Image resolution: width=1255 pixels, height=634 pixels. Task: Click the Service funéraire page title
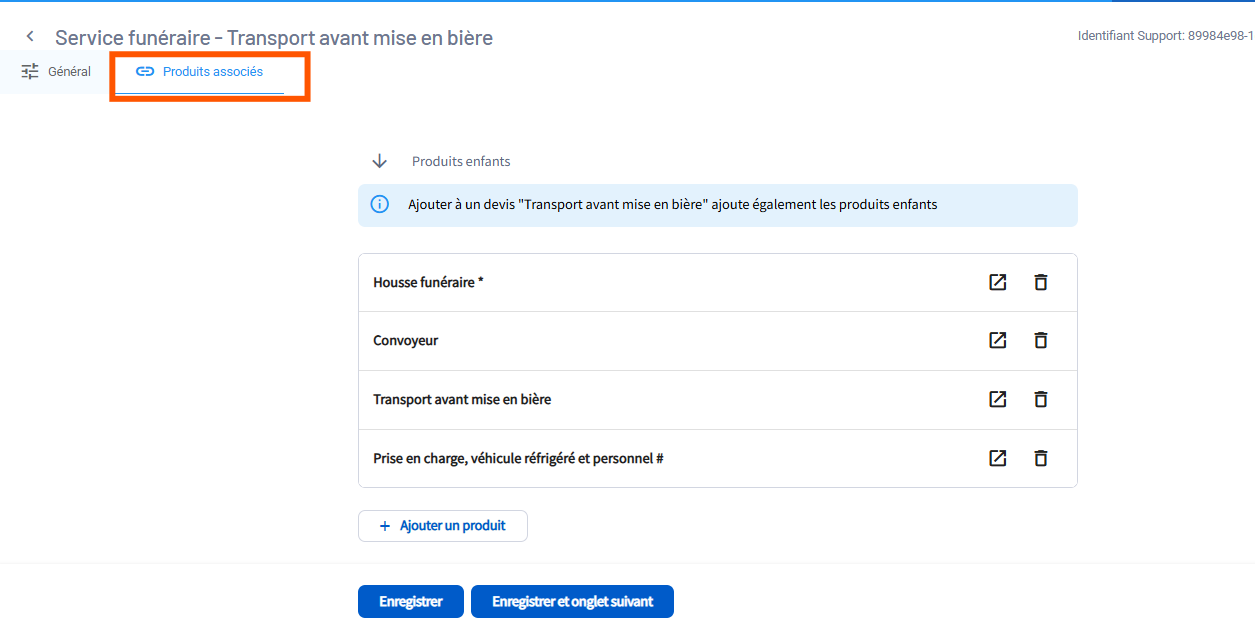click(274, 37)
